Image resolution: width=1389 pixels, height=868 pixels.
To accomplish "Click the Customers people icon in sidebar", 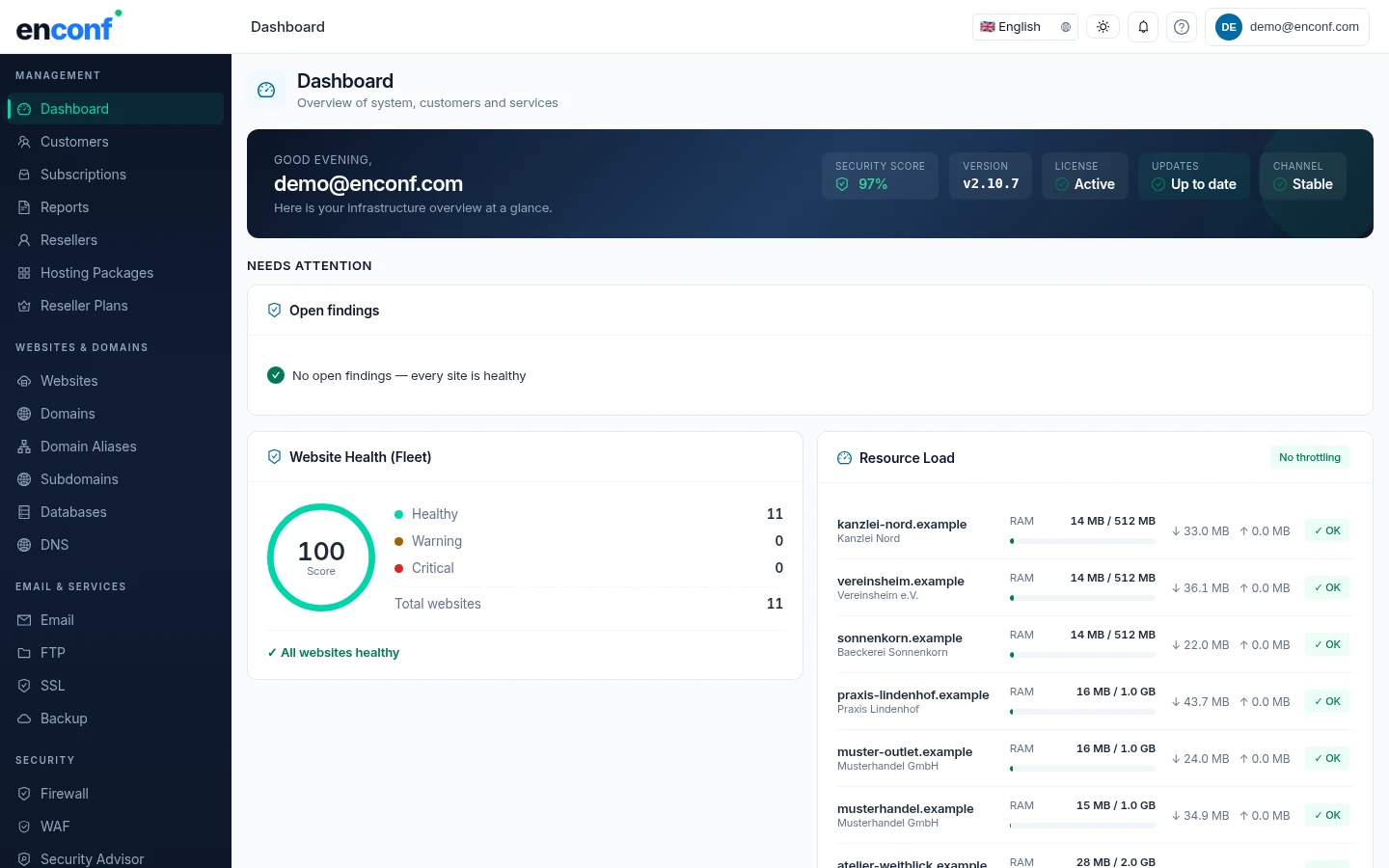I will pyautogui.click(x=24, y=142).
